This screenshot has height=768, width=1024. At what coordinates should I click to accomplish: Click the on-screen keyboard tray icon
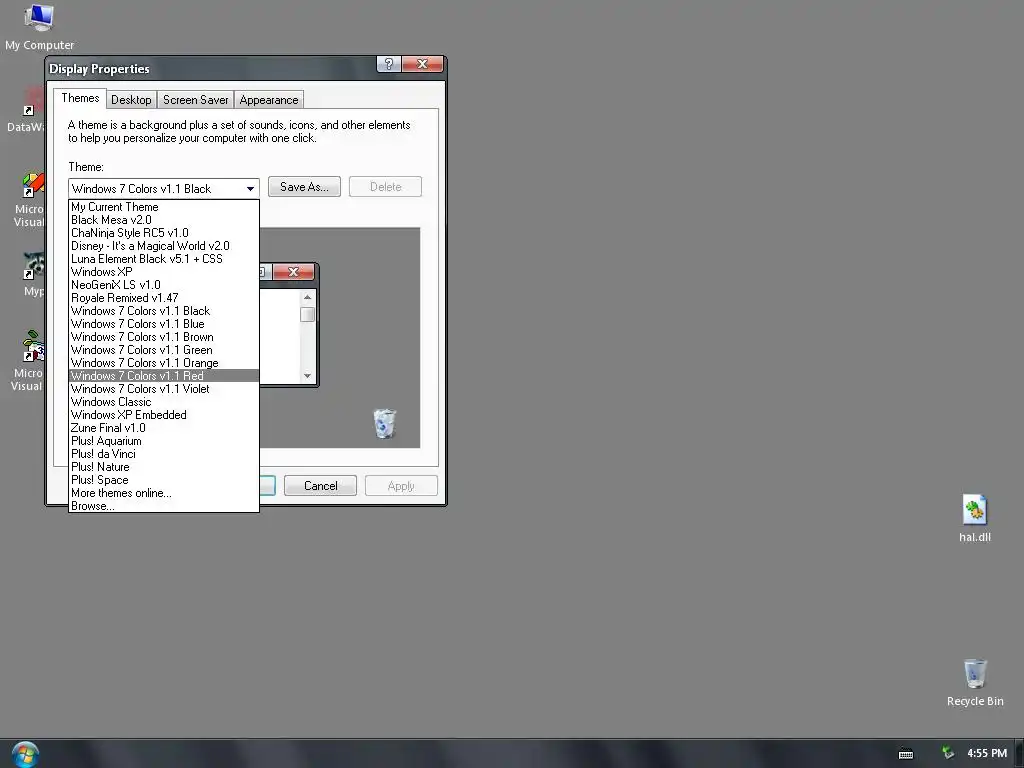point(906,754)
